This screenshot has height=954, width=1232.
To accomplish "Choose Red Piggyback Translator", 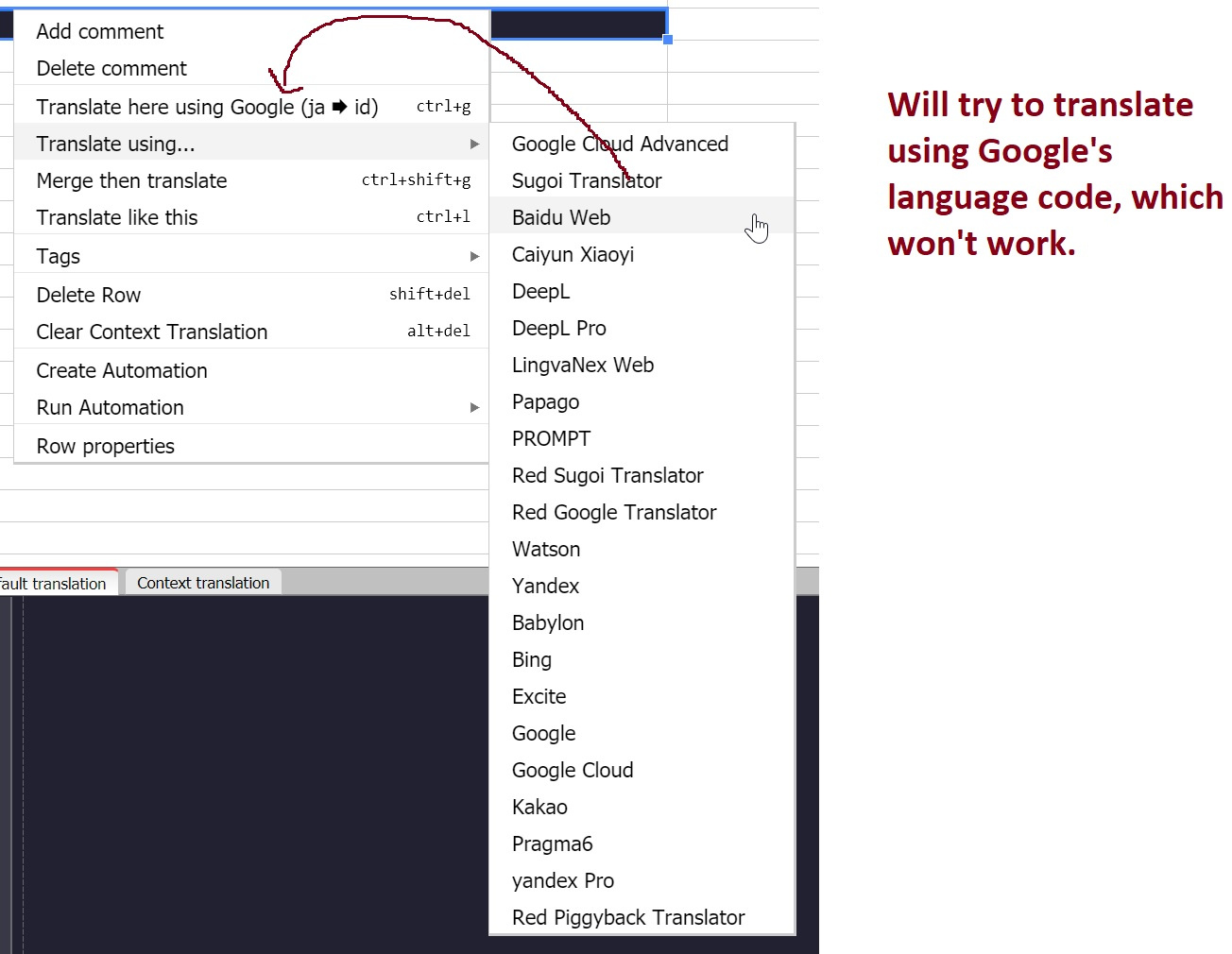I will [x=642, y=917].
